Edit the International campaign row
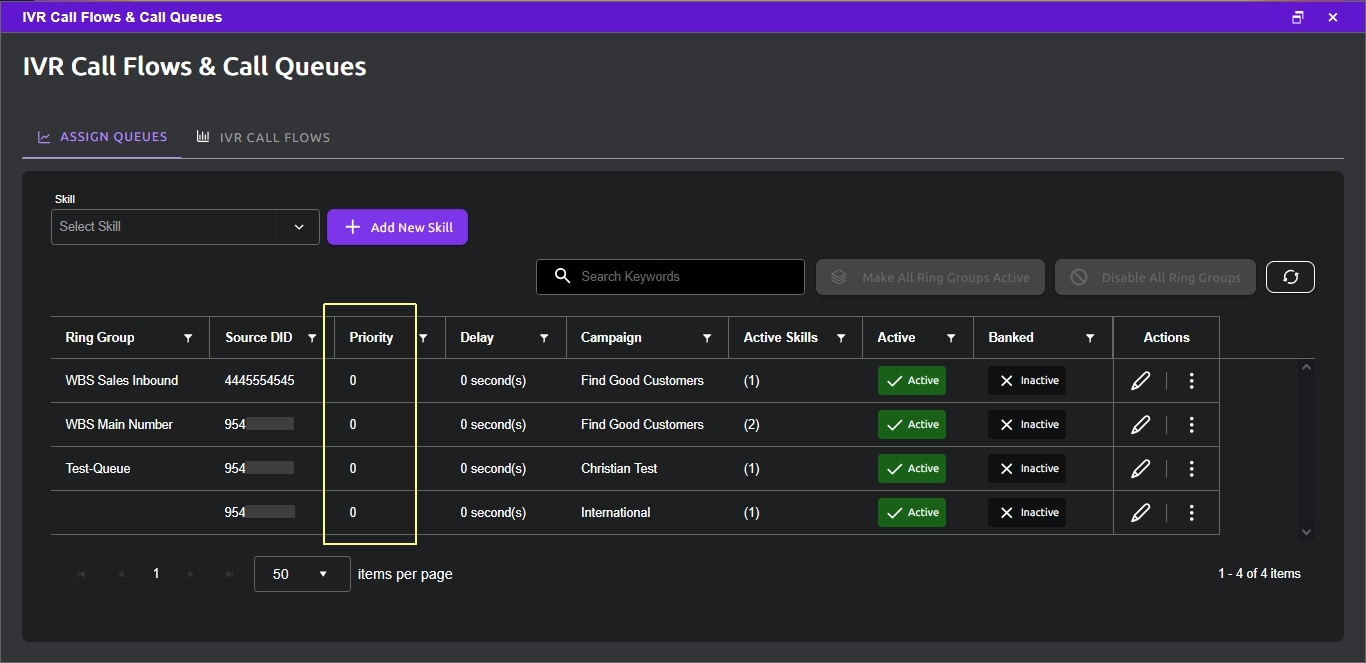 [x=1140, y=513]
